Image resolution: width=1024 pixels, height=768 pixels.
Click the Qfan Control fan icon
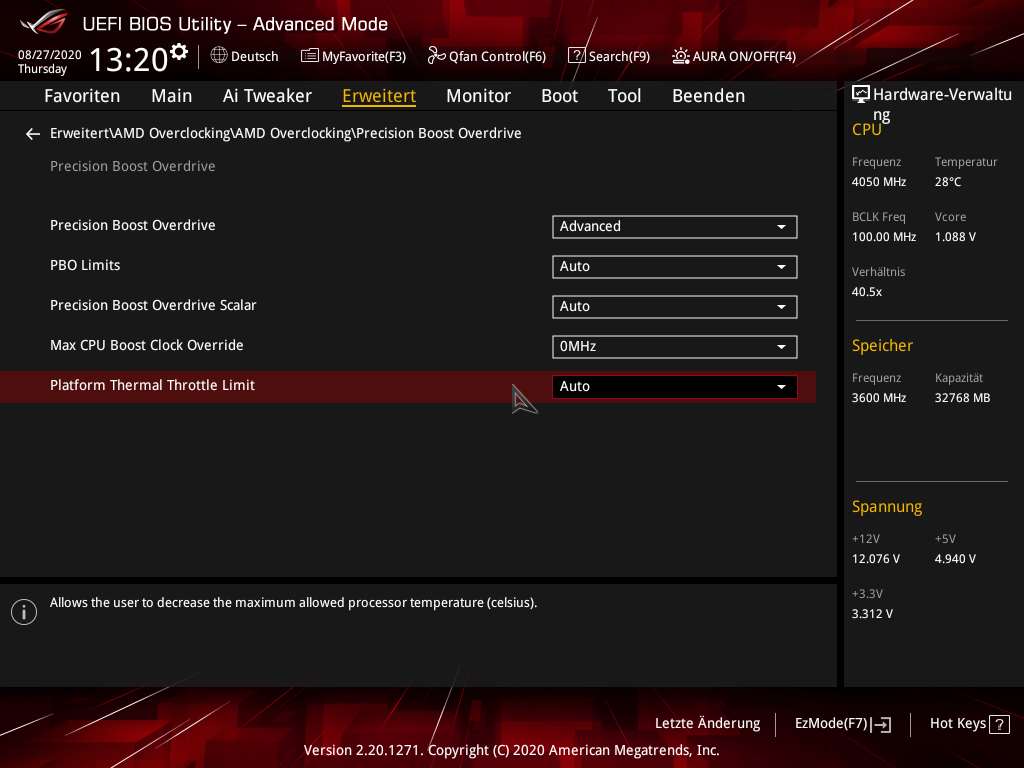coord(436,56)
